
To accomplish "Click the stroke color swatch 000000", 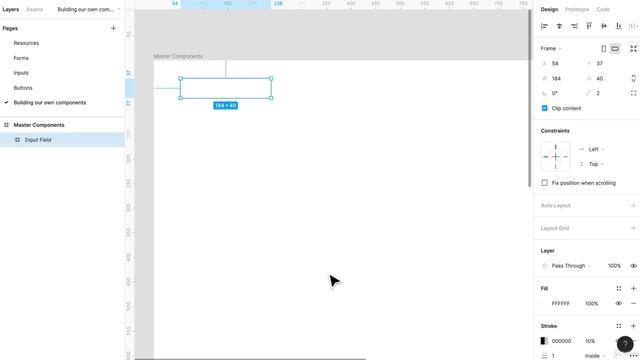I will tap(544, 341).
